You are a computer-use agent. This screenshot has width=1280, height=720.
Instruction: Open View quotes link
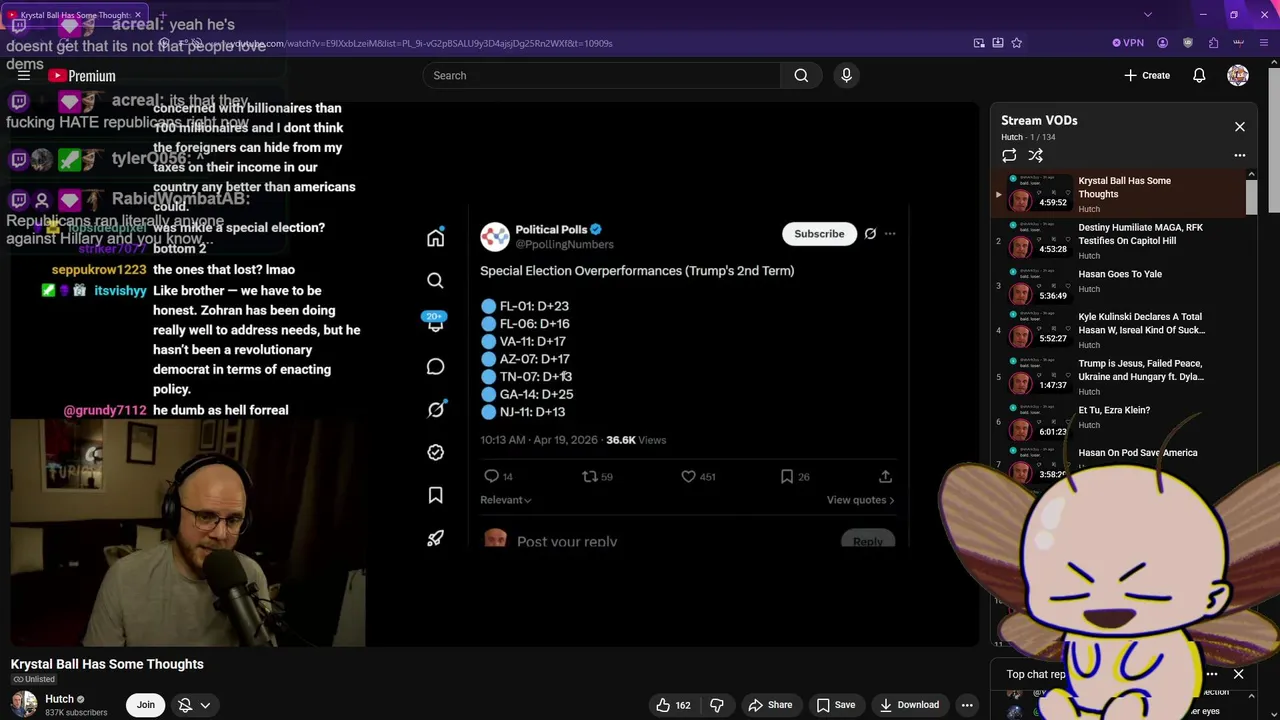point(860,500)
